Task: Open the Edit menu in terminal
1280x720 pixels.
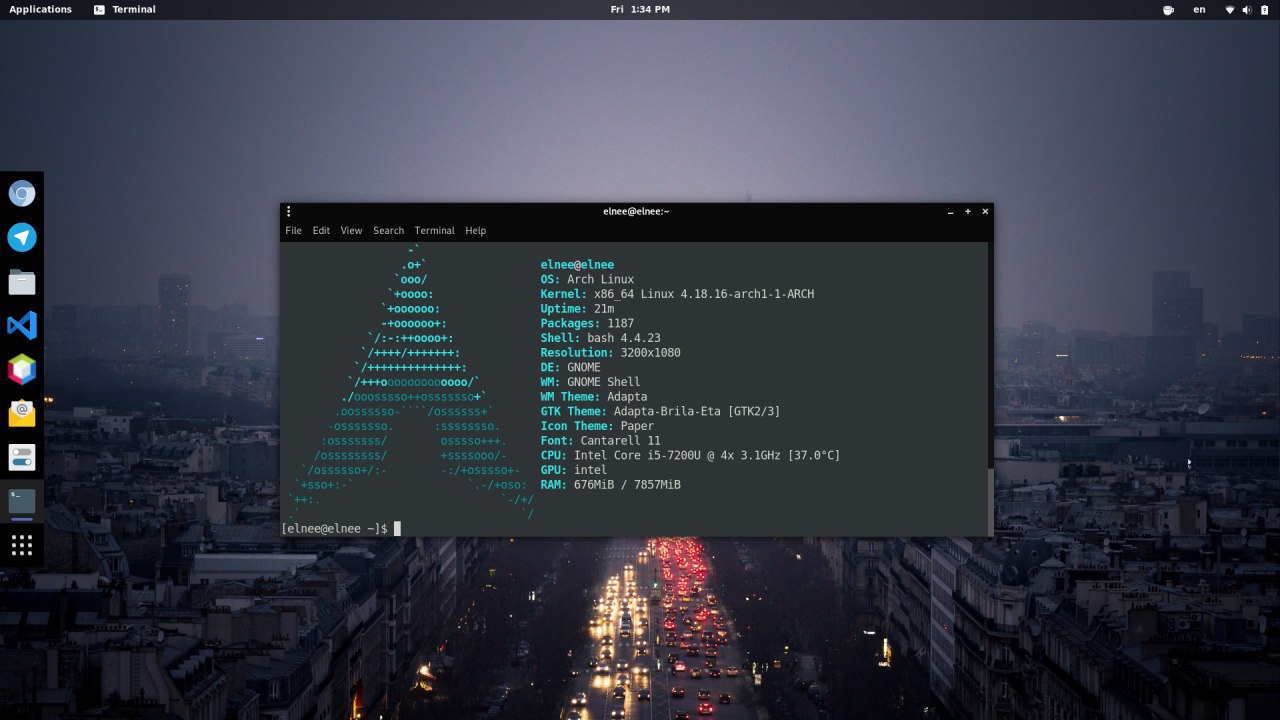Action: pos(321,230)
